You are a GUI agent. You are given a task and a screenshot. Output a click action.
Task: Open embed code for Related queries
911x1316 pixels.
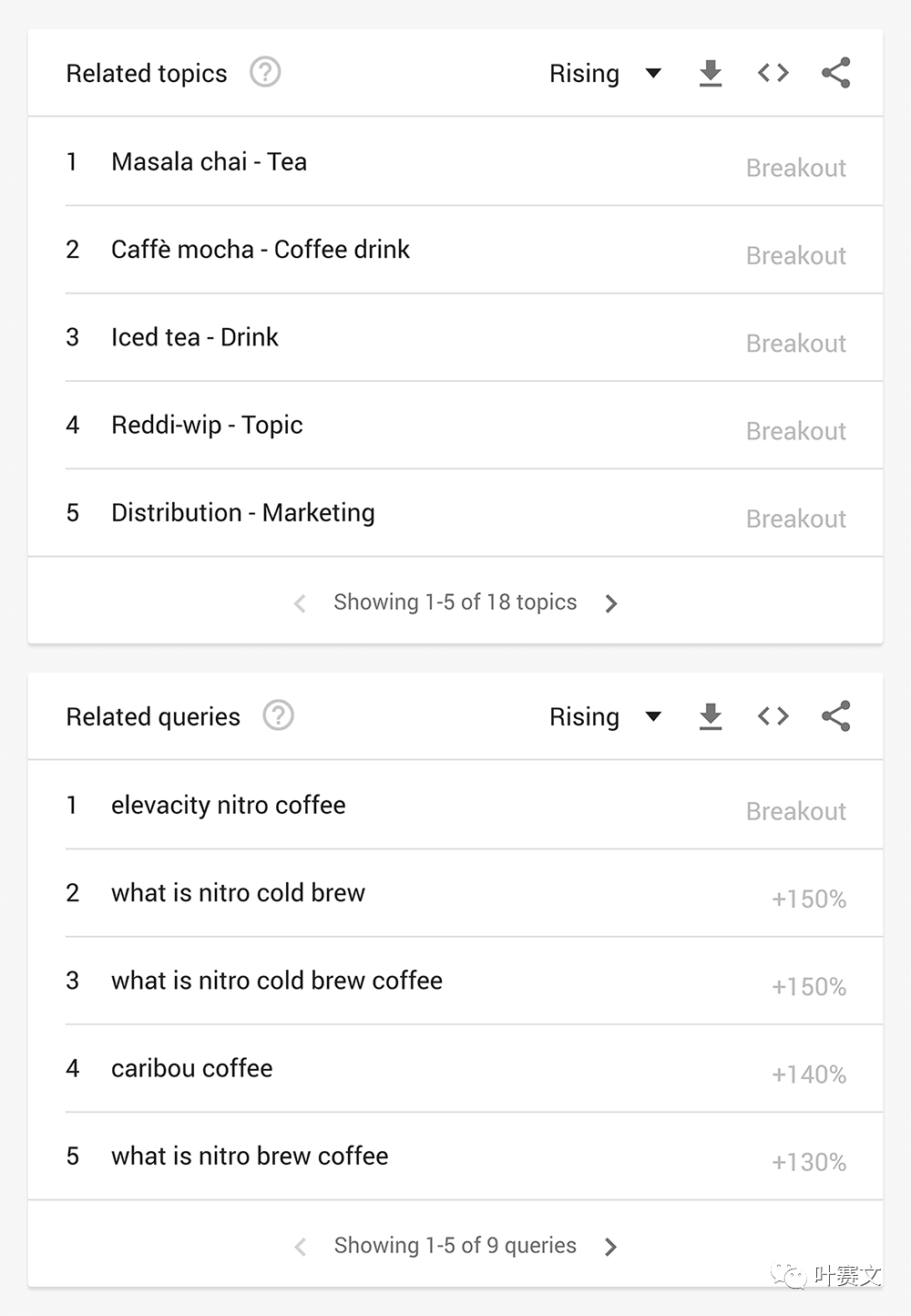pyautogui.click(x=773, y=716)
